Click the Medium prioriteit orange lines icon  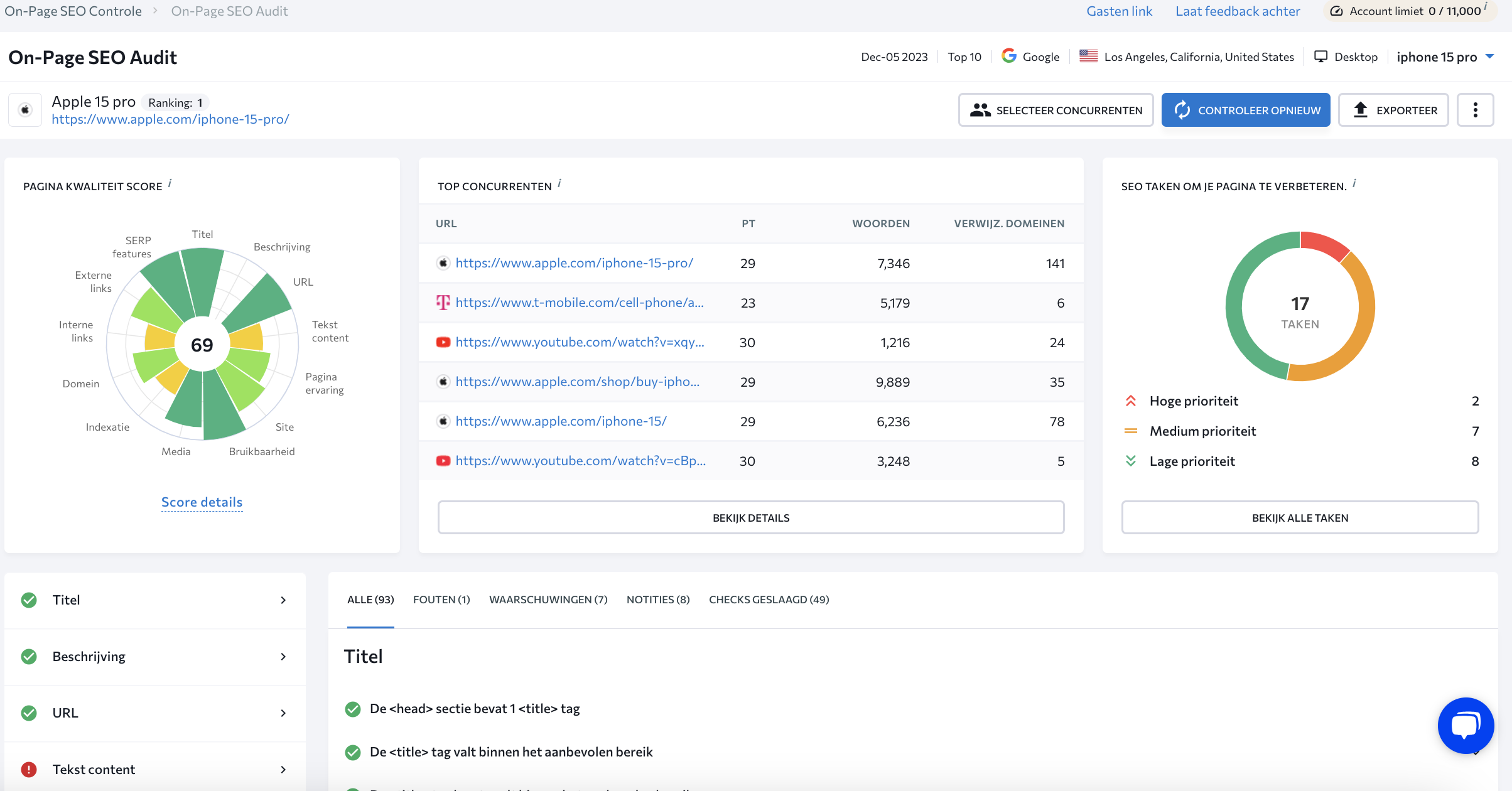click(x=1131, y=431)
